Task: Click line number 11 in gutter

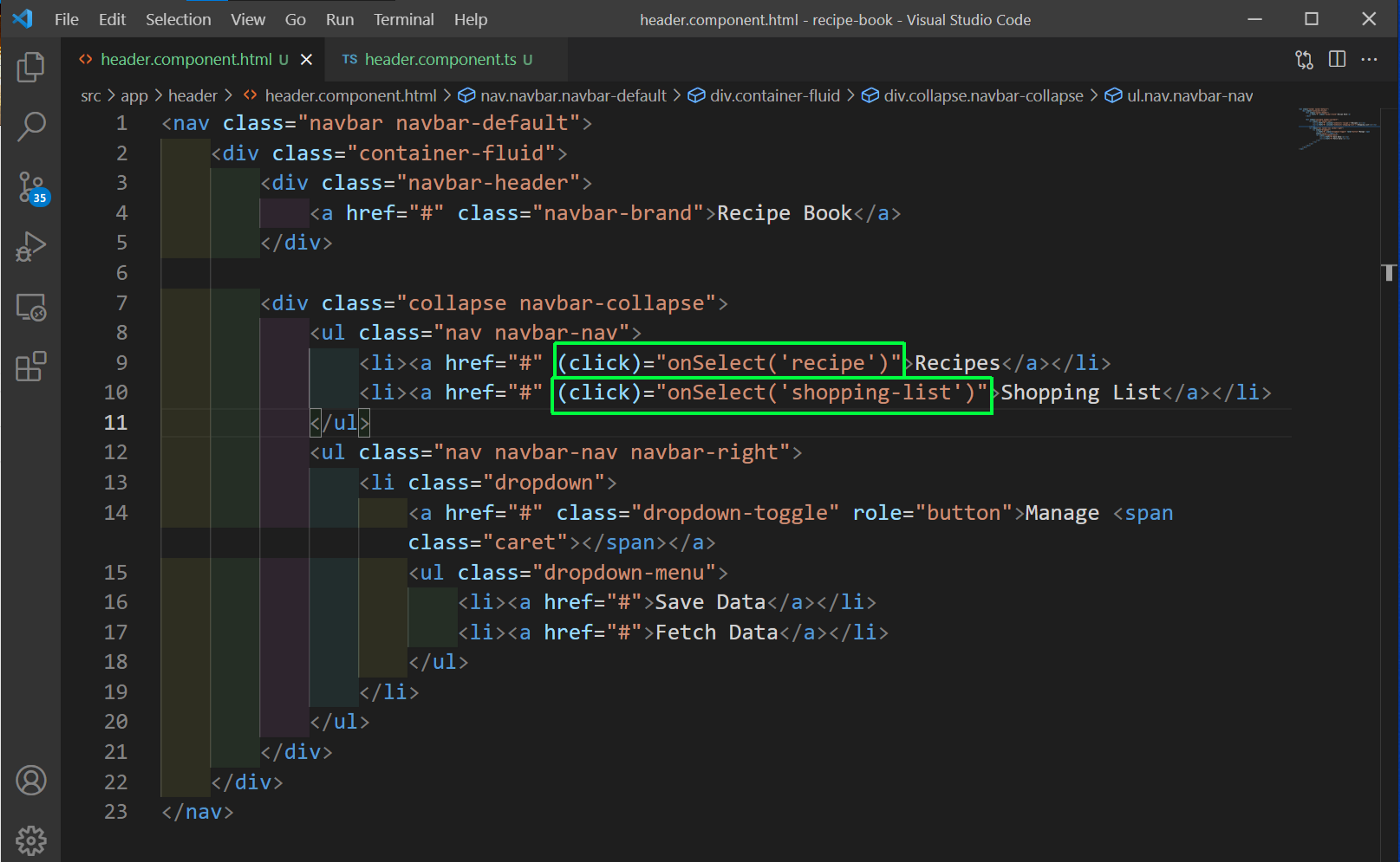Action: pos(116,422)
